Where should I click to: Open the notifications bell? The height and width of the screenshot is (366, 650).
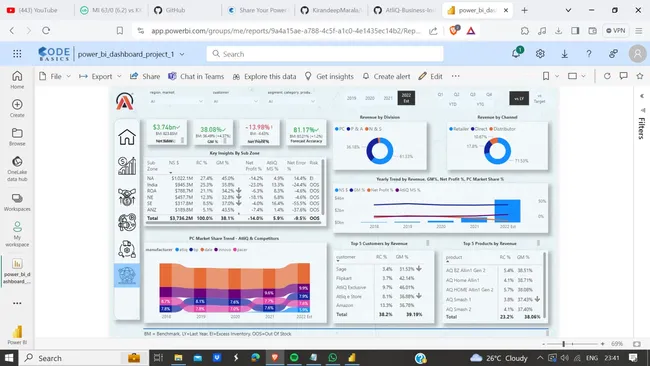(517, 53)
